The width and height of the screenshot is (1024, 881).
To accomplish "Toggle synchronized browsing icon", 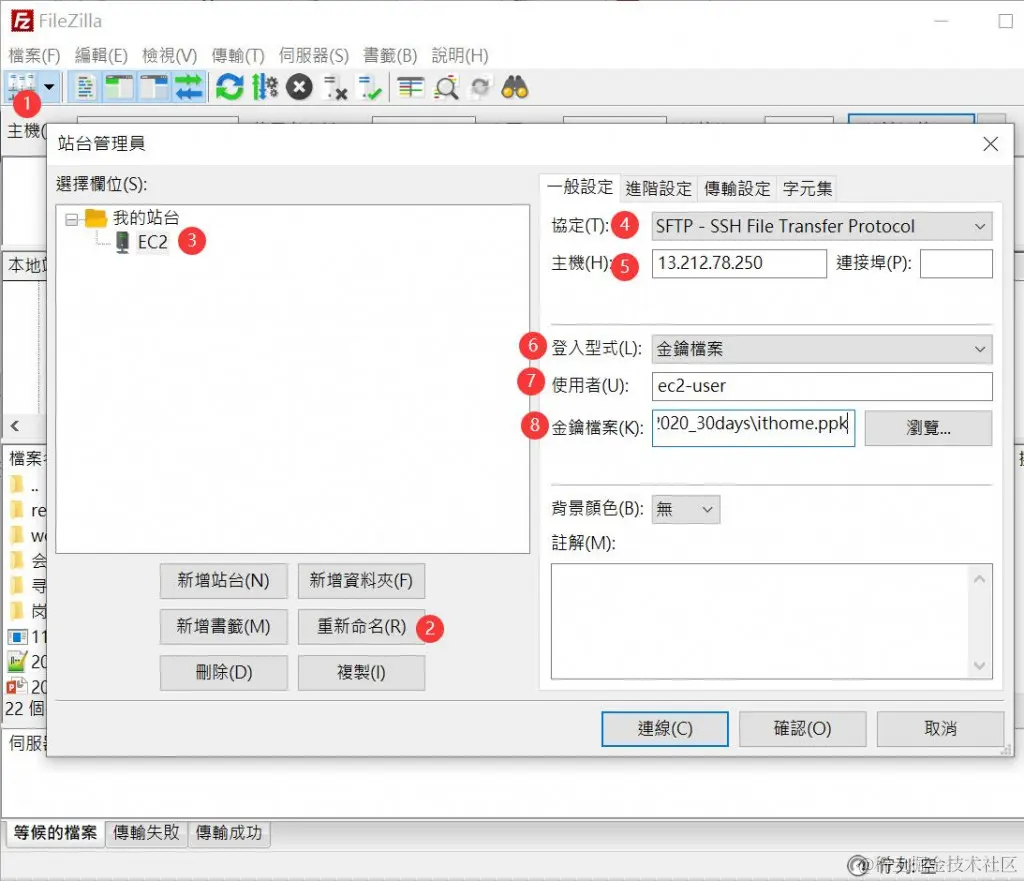I will click(478, 87).
